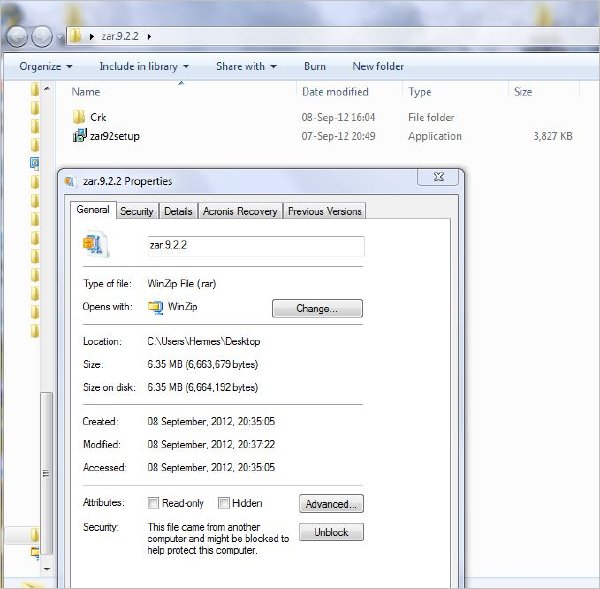
Task: Click New folder in the toolbar
Action: pos(378,67)
